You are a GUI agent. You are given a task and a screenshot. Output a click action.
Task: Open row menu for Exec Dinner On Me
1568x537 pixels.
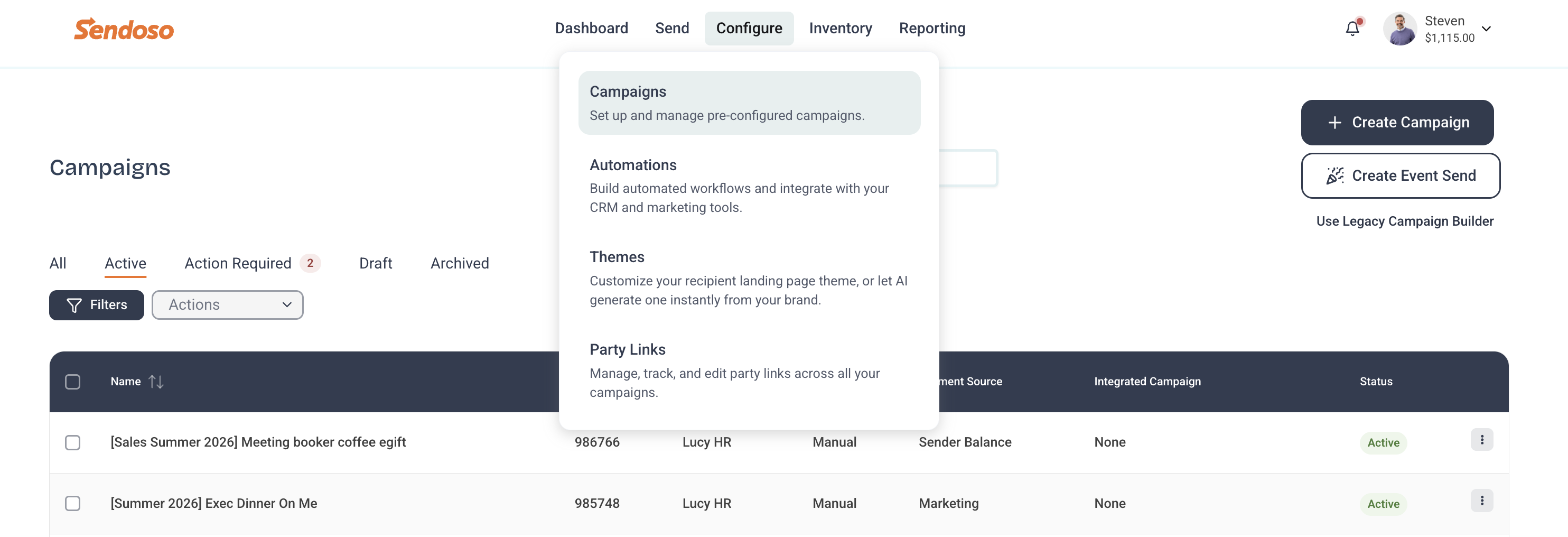pos(1481,501)
